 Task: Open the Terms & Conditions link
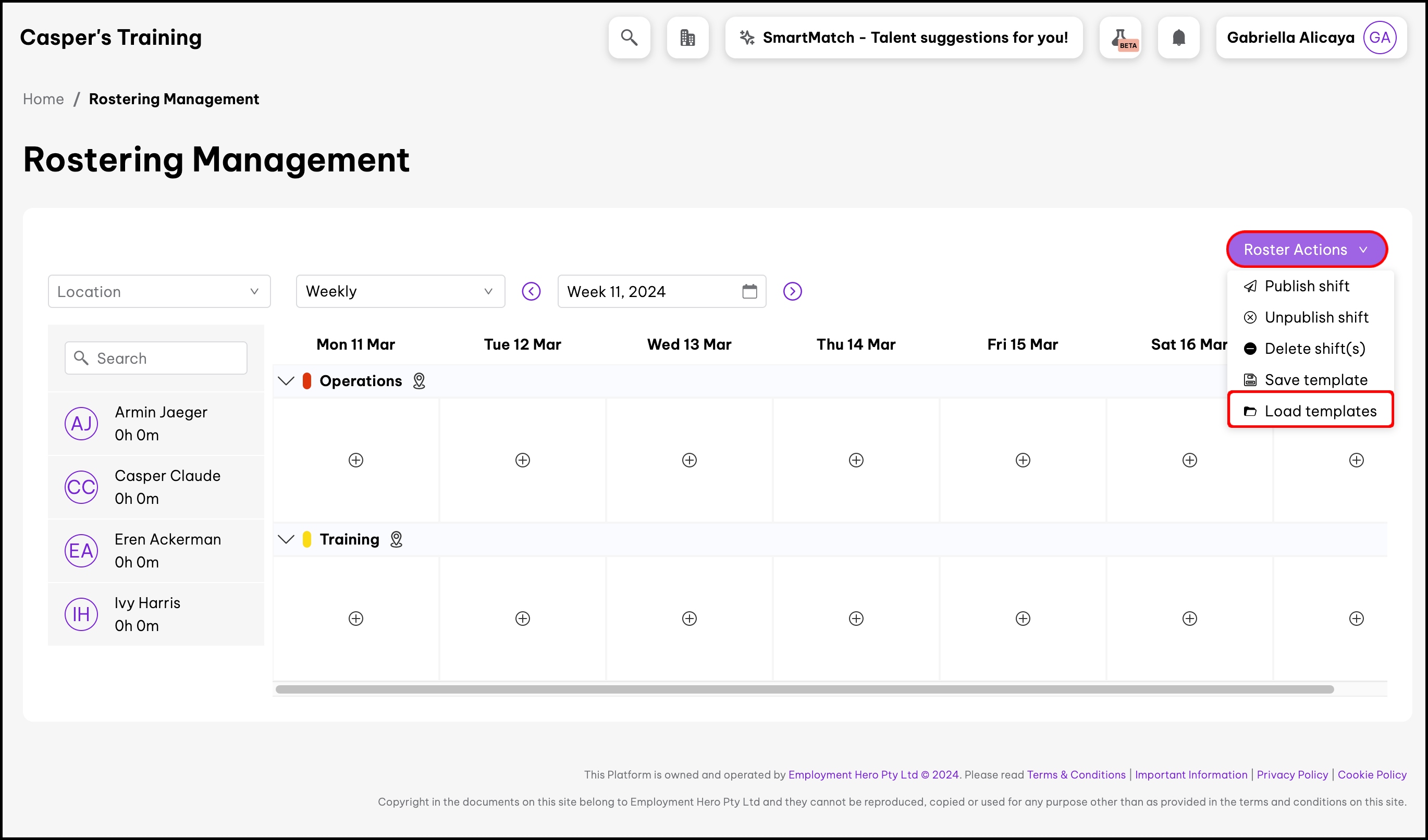click(x=1076, y=774)
